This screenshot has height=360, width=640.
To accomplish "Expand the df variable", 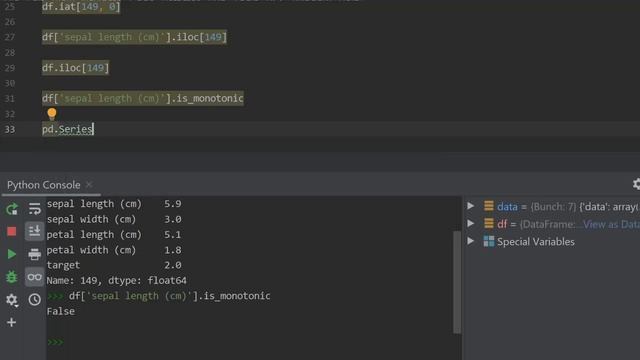I will pos(471,224).
